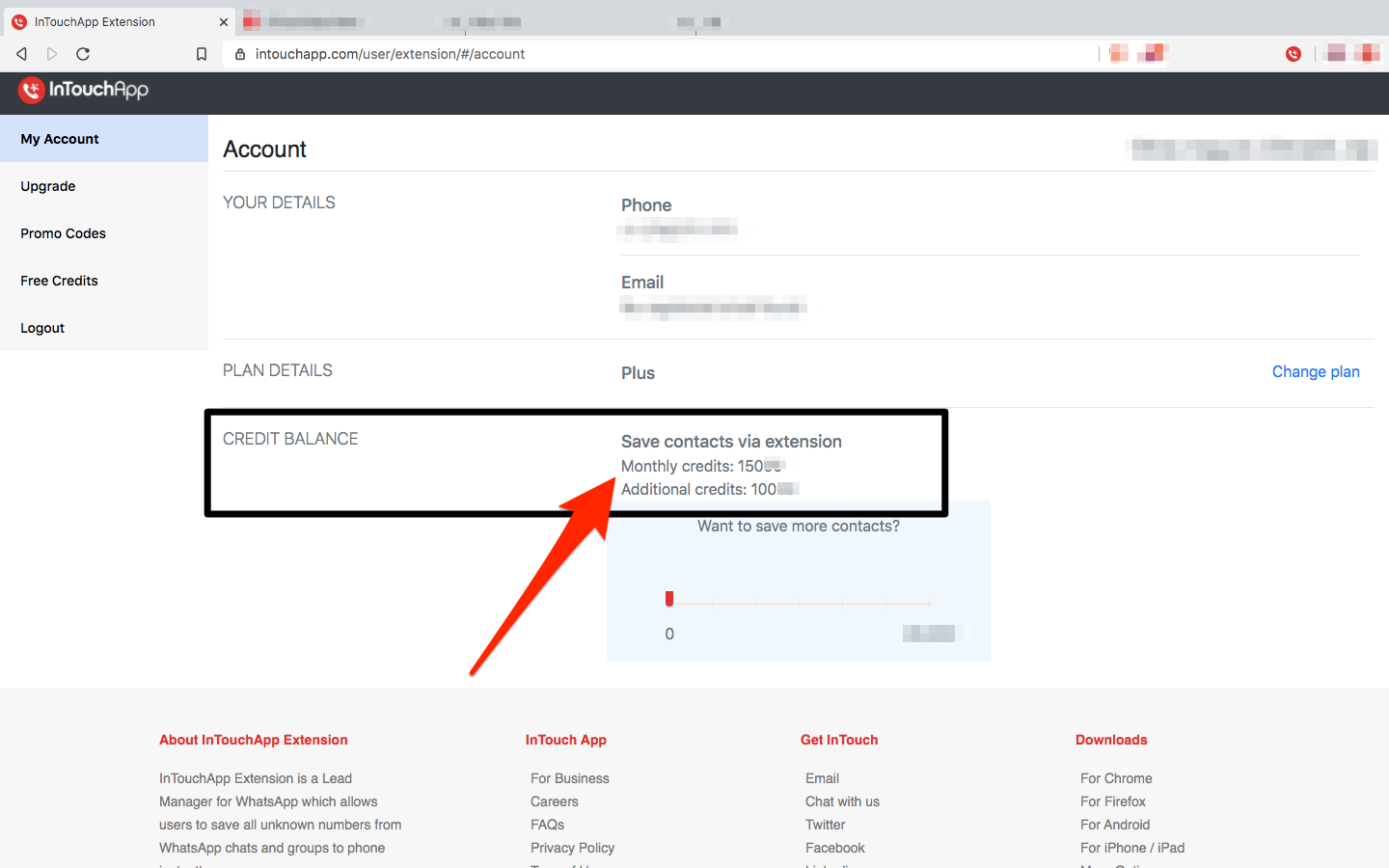The image size is (1389, 868).
Task: Click the red slider handle for contacts
Action: click(669, 599)
